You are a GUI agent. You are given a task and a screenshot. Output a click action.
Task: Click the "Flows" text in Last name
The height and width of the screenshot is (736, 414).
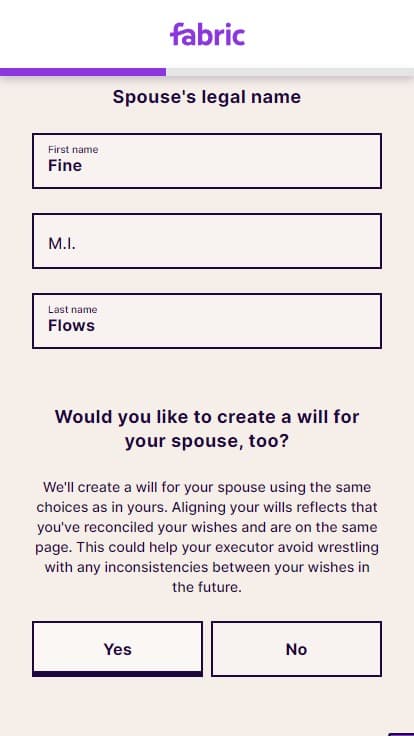coord(71,326)
